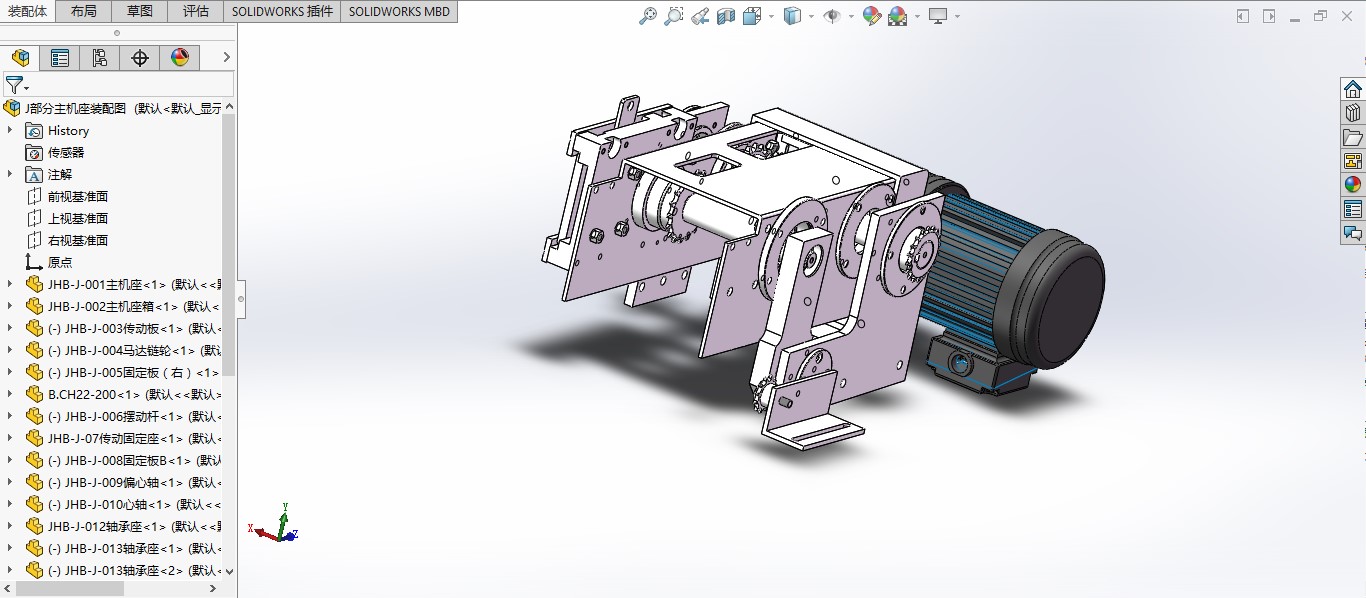Collapse the left panel via splitter handle
Image resolution: width=1366 pixels, height=598 pixels.
(x=240, y=298)
